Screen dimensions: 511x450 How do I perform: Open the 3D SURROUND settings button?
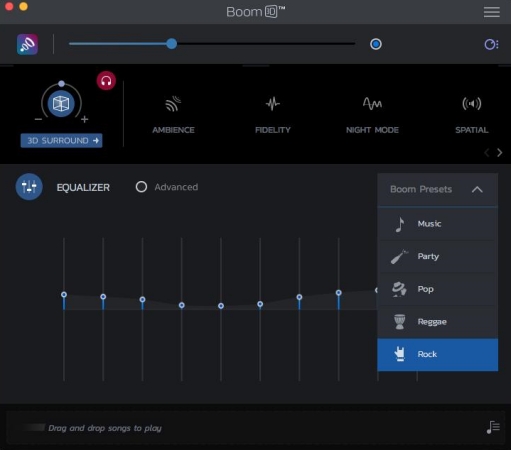pos(62,141)
